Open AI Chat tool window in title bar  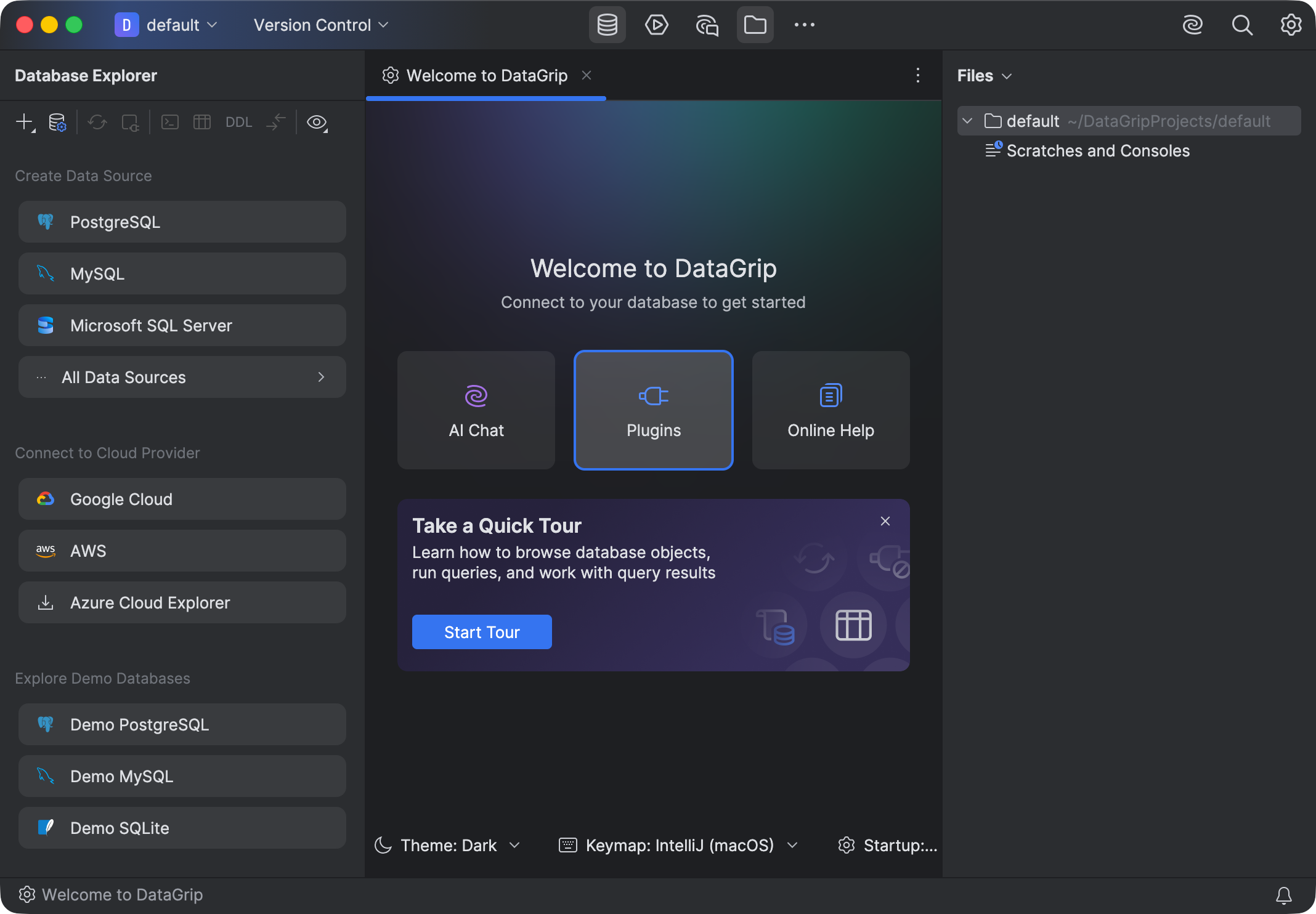click(x=707, y=25)
